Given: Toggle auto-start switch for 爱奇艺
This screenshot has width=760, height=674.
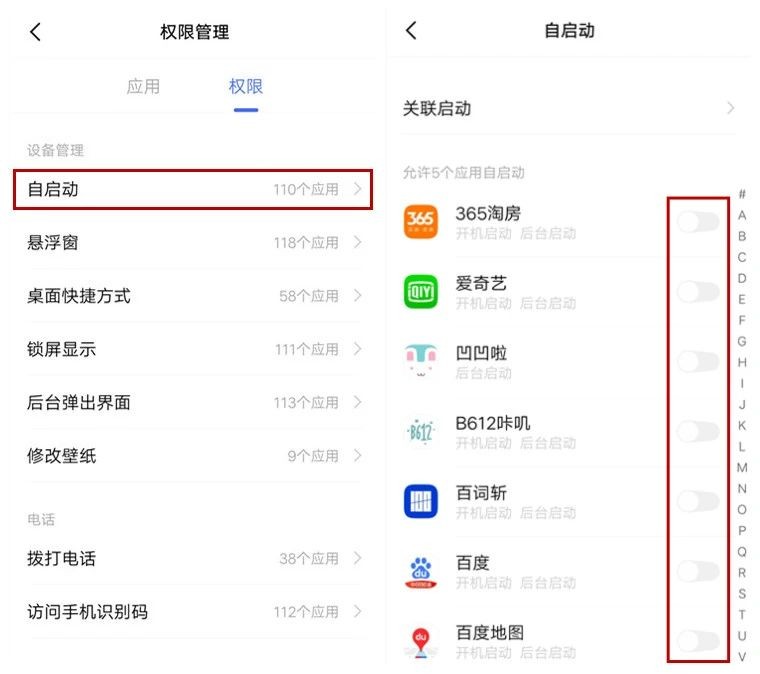Looking at the screenshot, I should [698, 292].
